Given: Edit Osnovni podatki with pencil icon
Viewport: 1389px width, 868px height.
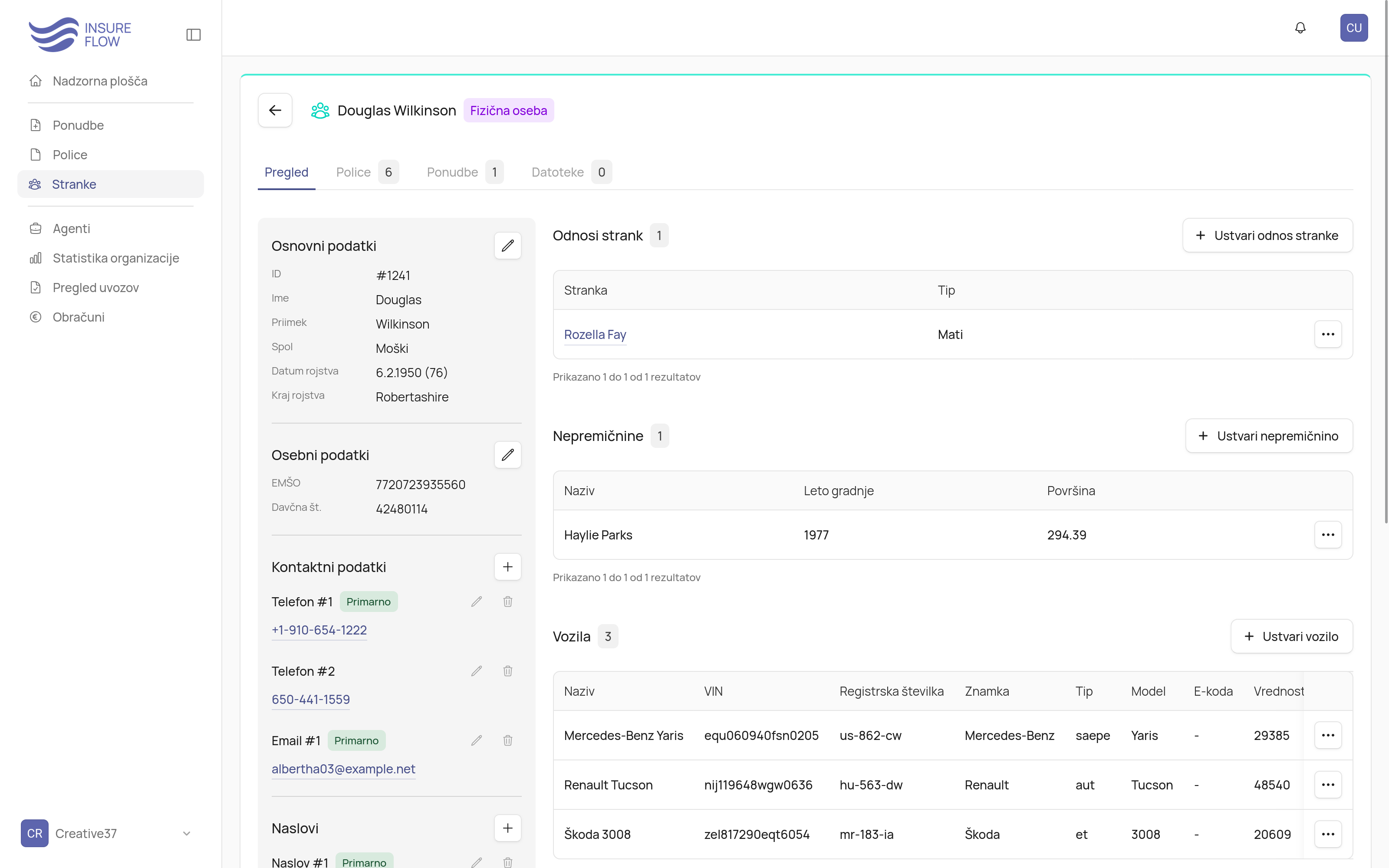Looking at the screenshot, I should click(507, 246).
